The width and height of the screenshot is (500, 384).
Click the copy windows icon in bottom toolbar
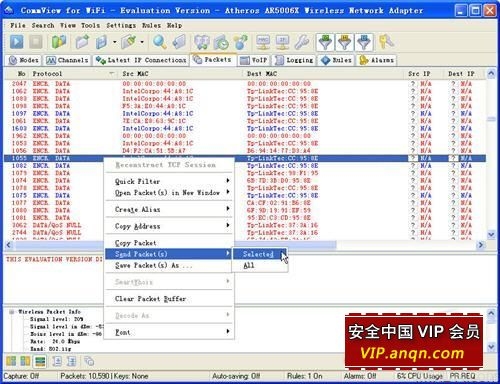coord(89,361)
